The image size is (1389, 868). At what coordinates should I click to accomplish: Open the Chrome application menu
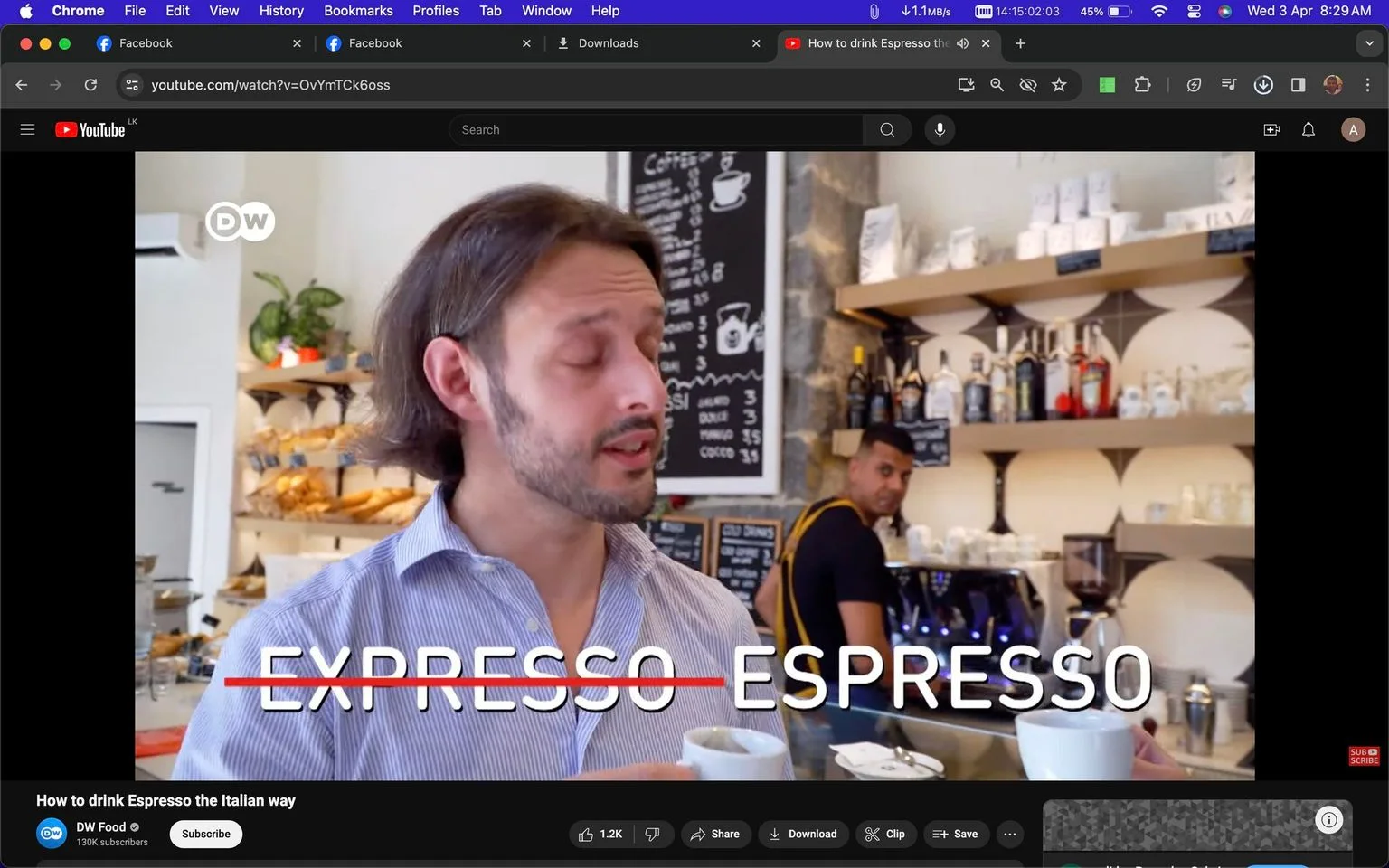pyautogui.click(x=78, y=11)
